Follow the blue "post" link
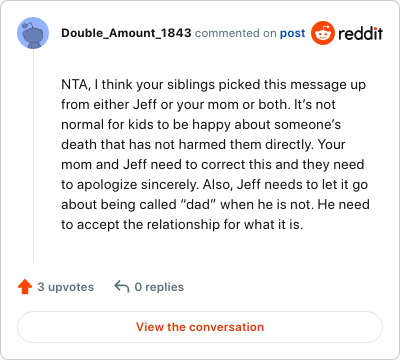The width and height of the screenshot is (400, 360). coord(292,33)
